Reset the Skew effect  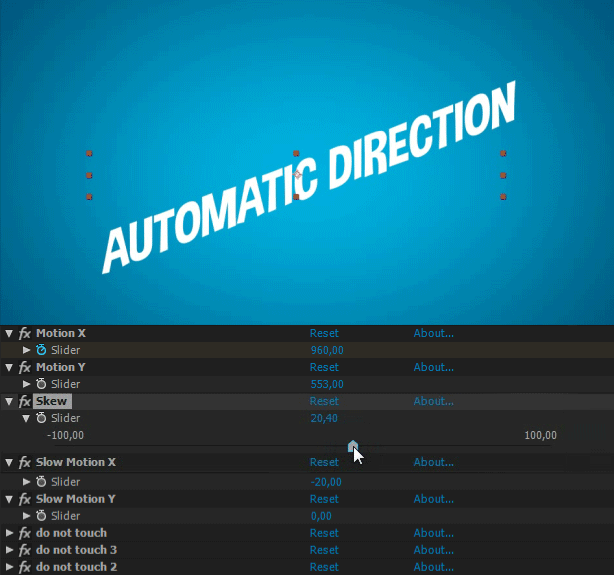pyautogui.click(x=324, y=401)
